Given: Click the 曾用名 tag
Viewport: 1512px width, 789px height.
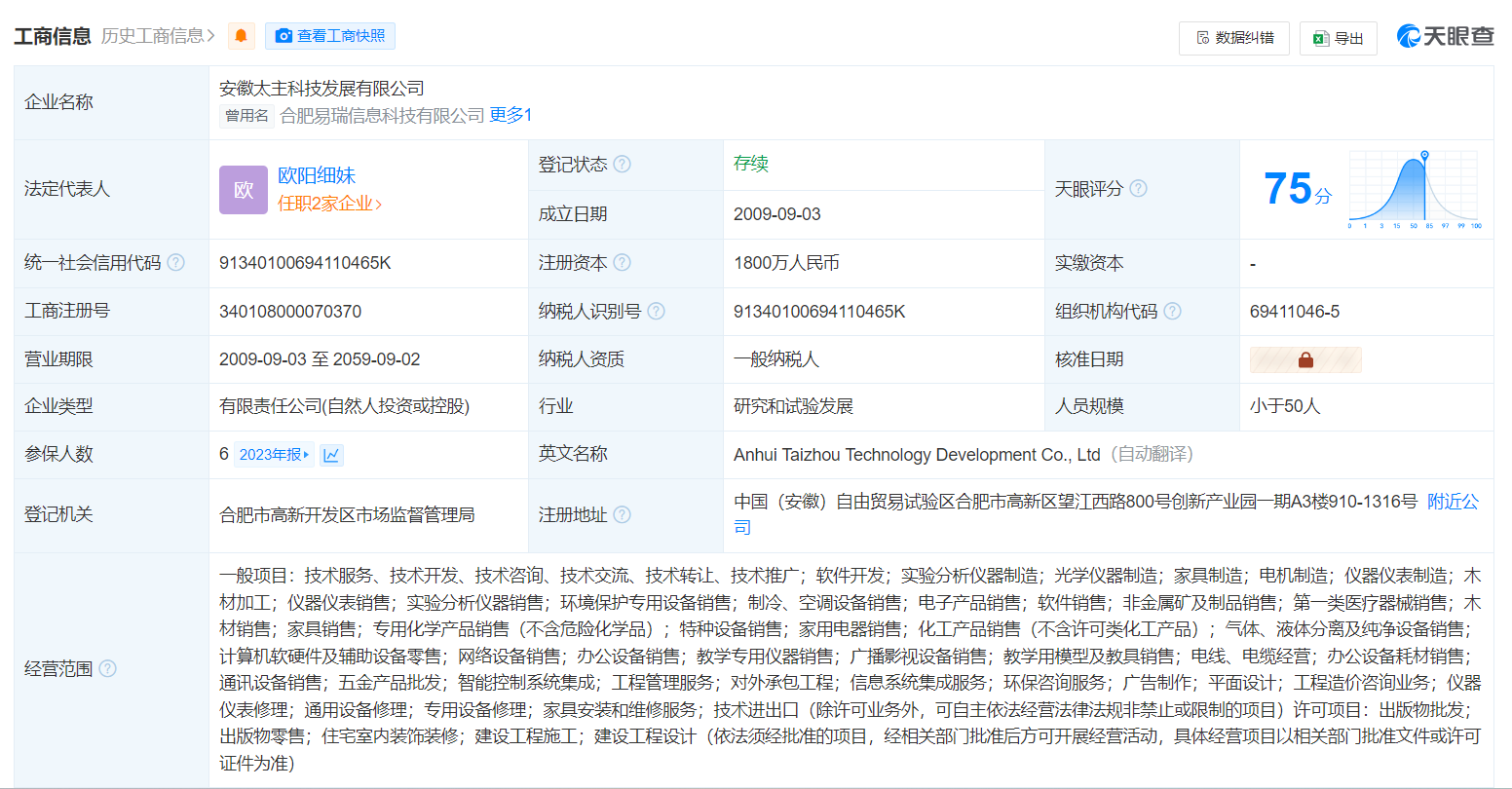Looking at the screenshot, I should (x=246, y=116).
